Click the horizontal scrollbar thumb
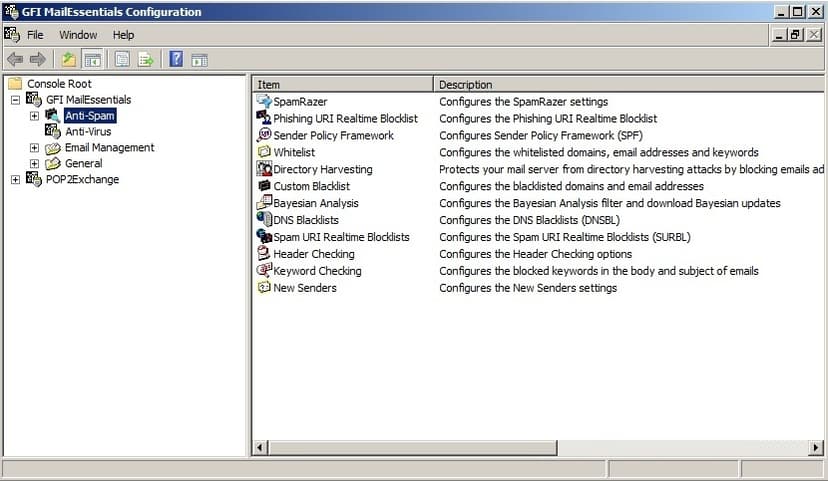 click(412, 448)
